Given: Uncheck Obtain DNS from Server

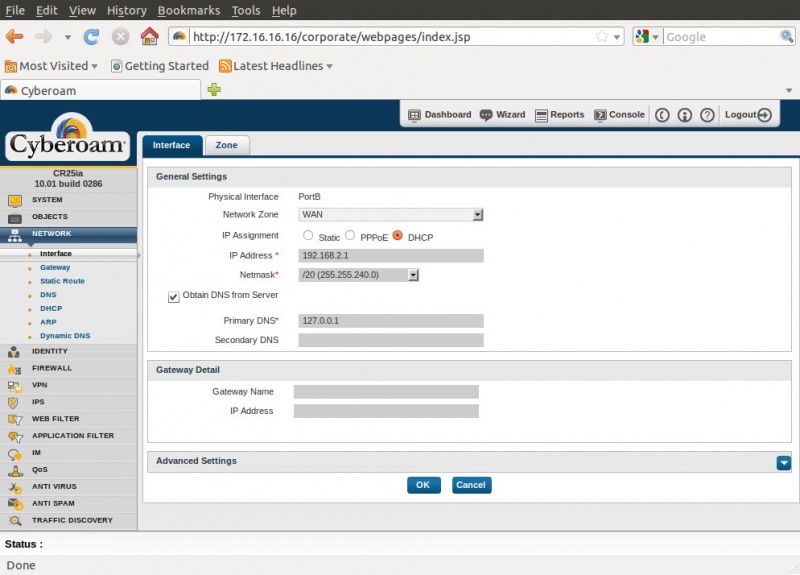Looking at the screenshot, I should pyautogui.click(x=174, y=297).
